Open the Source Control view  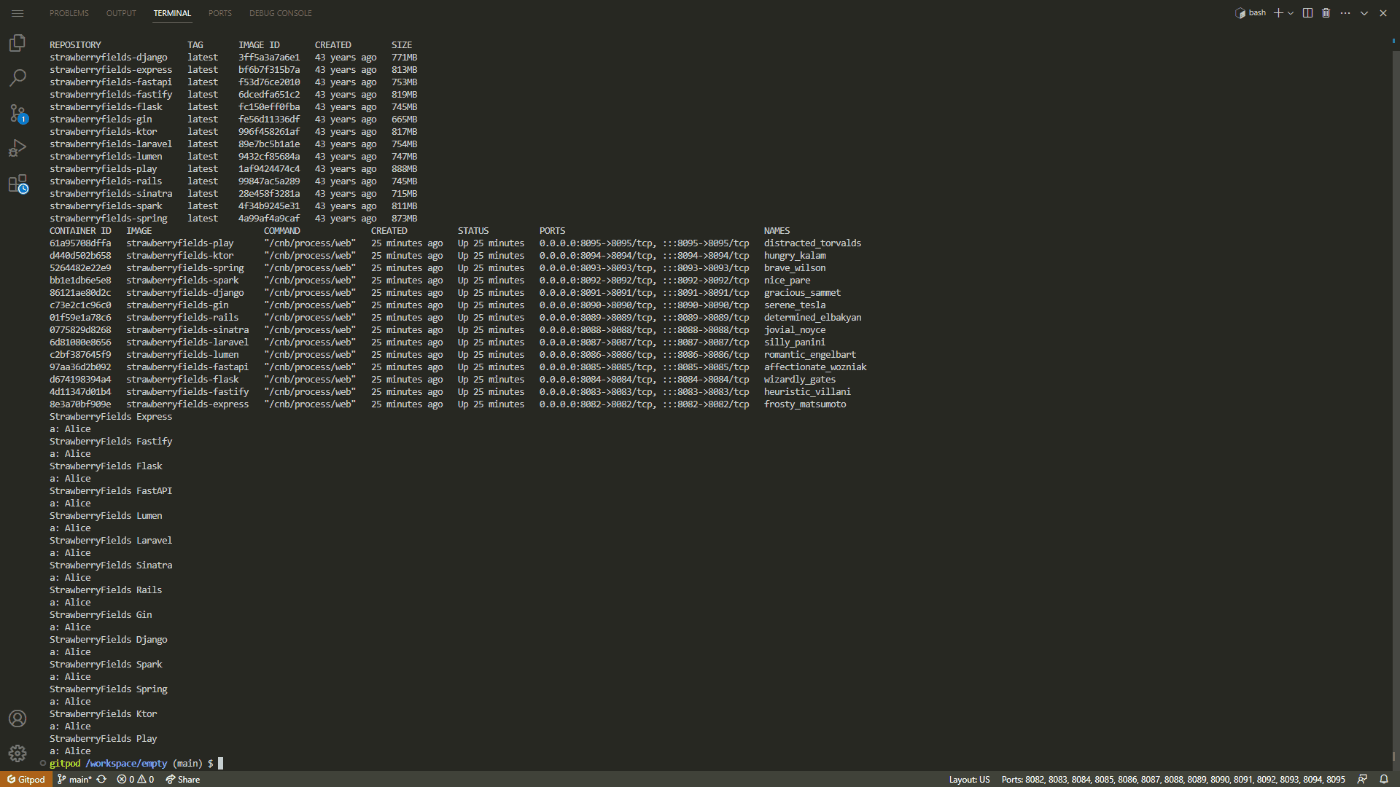click(x=17, y=113)
